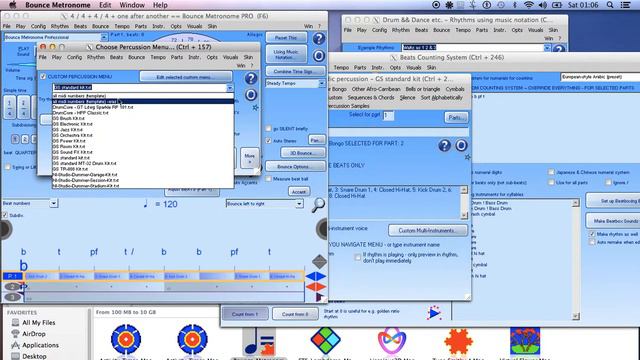
Task: Click Bounce Options button
Action: (296, 167)
